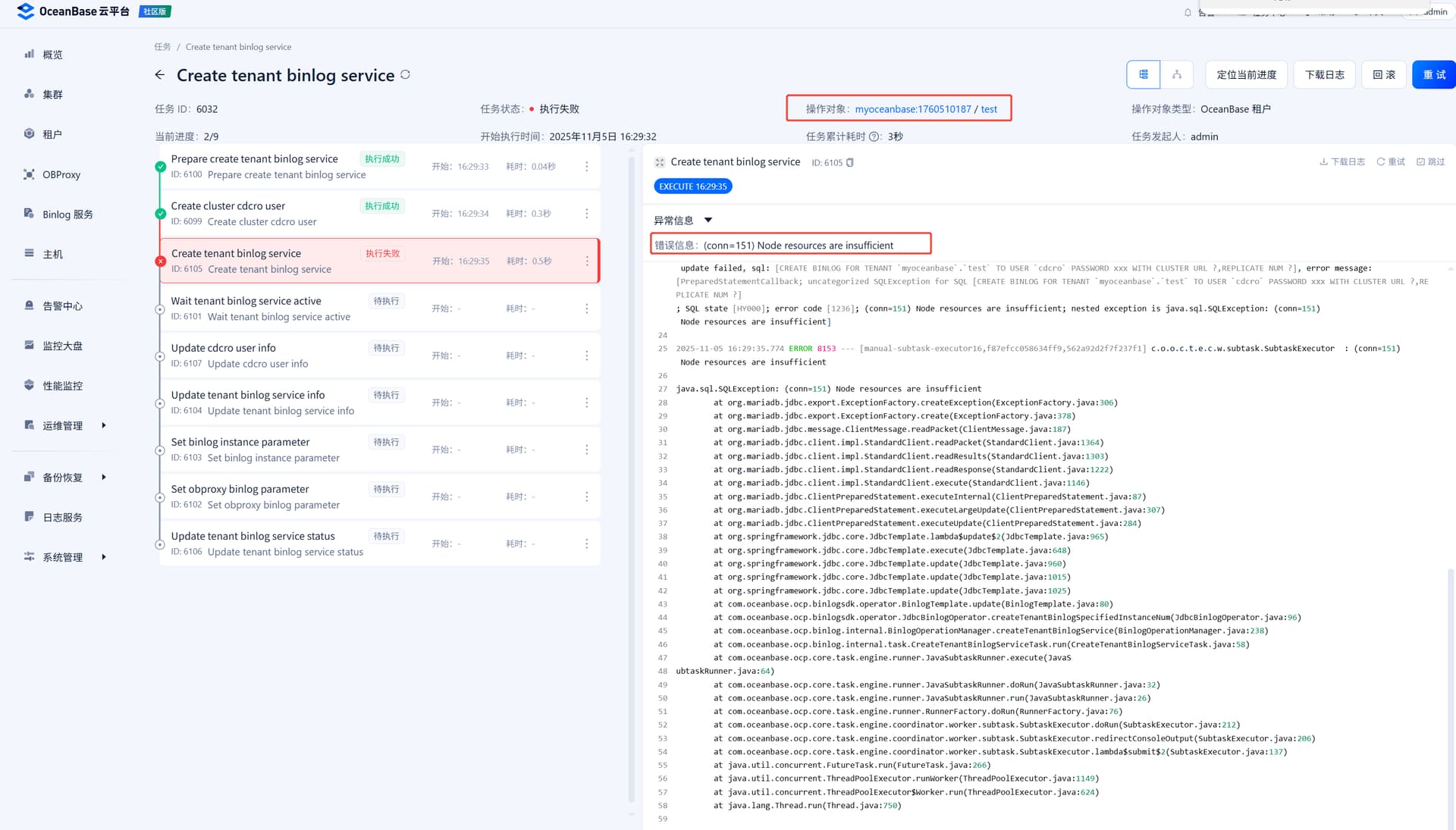Expand the 系统管理 sidebar submenu

point(104,557)
